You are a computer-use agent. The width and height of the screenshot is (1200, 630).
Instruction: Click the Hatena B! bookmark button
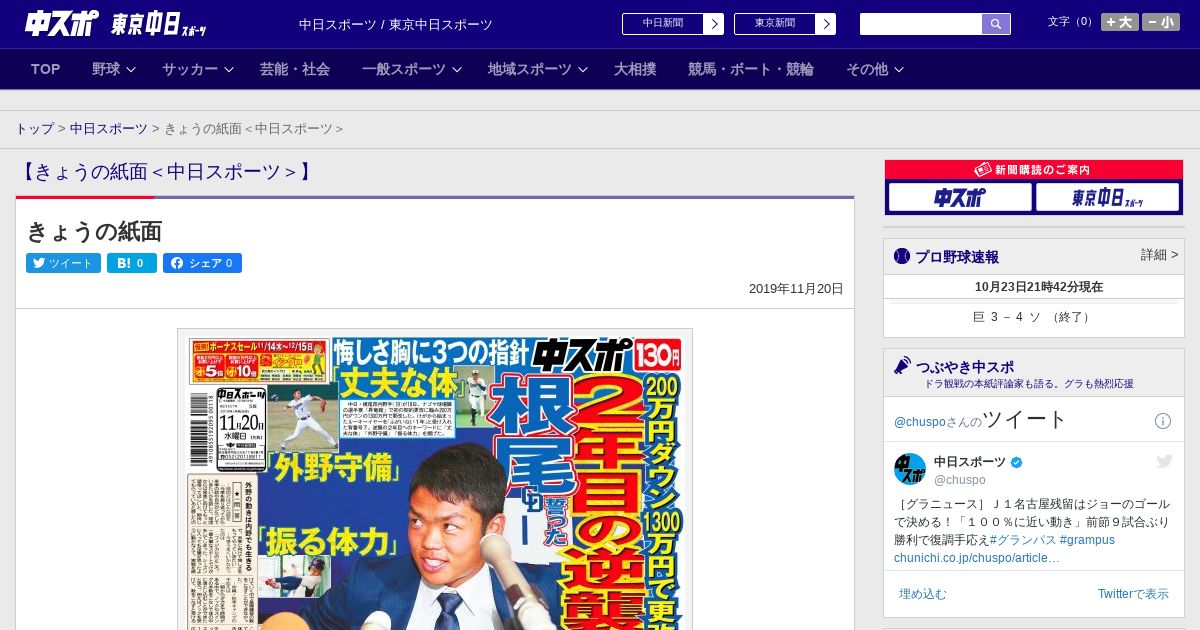(x=132, y=263)
